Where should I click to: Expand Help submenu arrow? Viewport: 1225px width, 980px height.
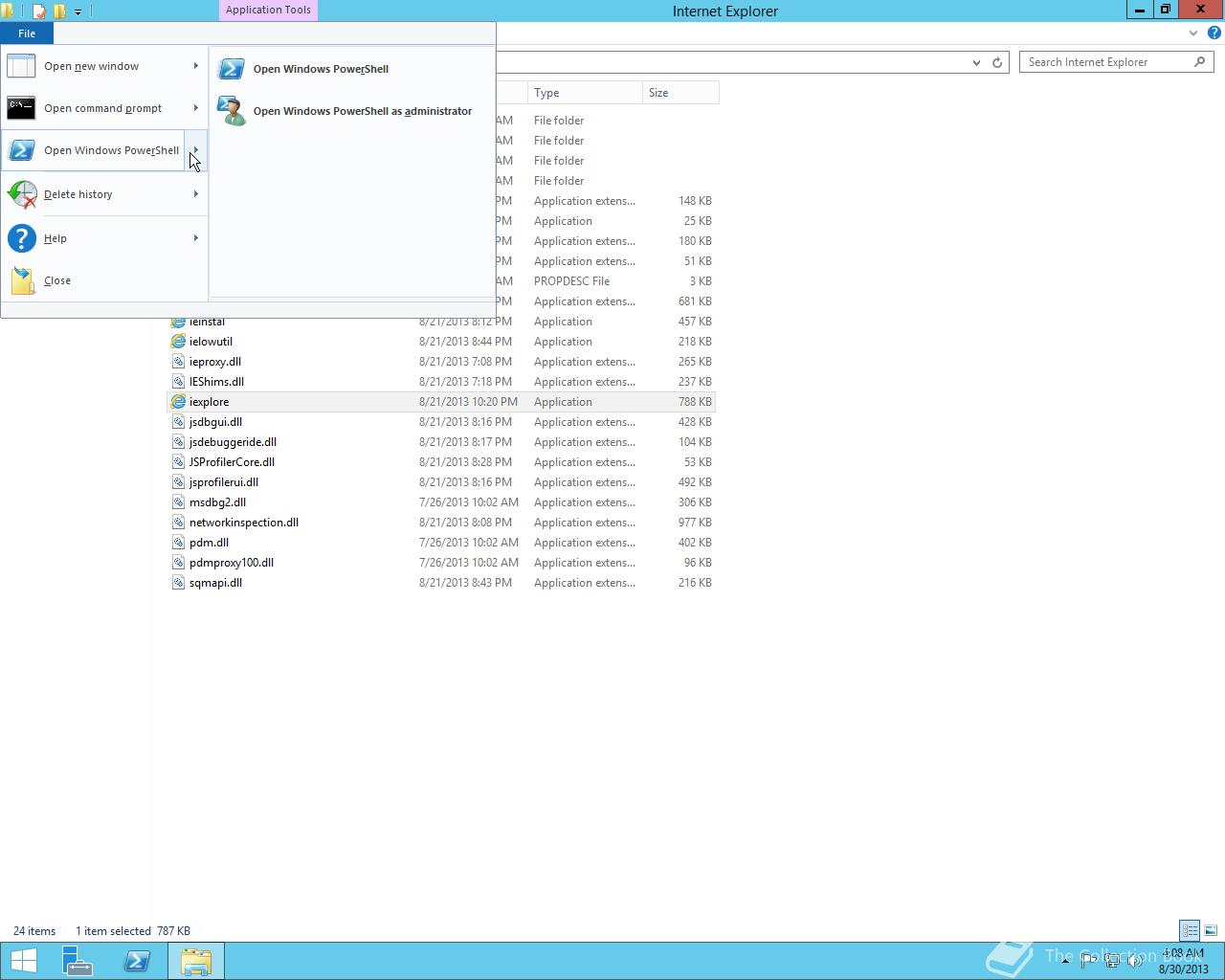tap(196, 238)
